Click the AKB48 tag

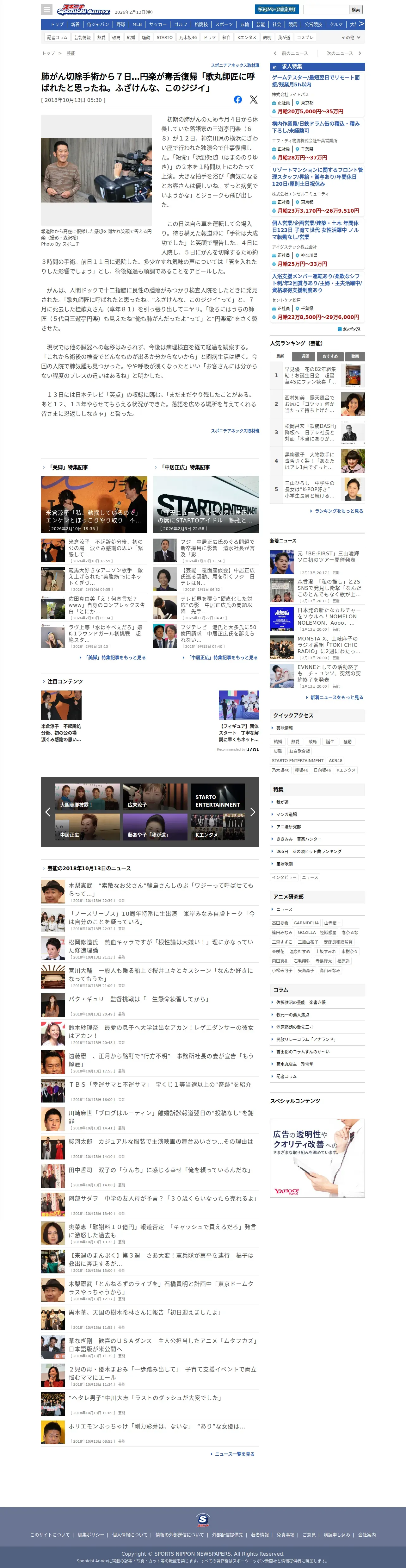(x=335, y=761)
